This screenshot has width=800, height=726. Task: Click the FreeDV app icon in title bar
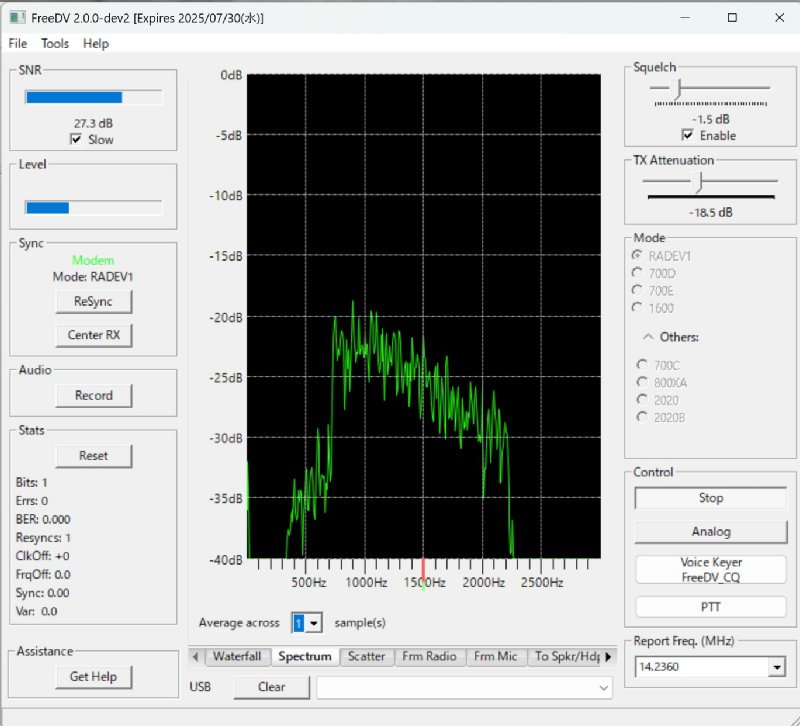(x=17, y=18)
